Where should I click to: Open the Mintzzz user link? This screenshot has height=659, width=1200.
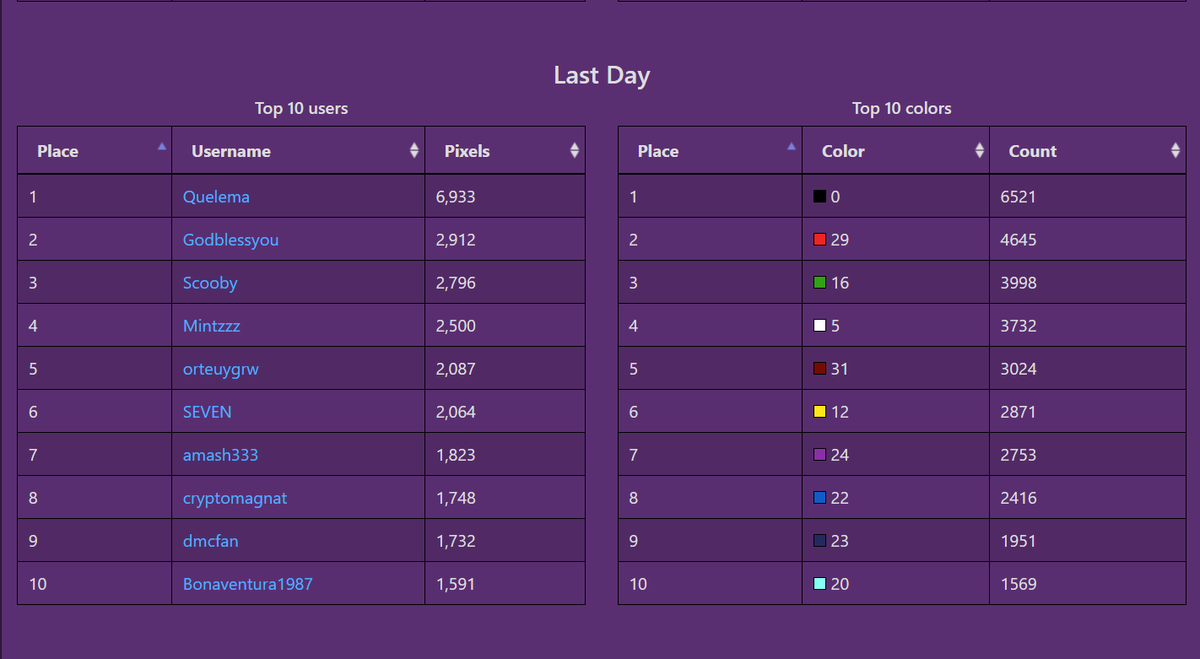coord(211,326)
